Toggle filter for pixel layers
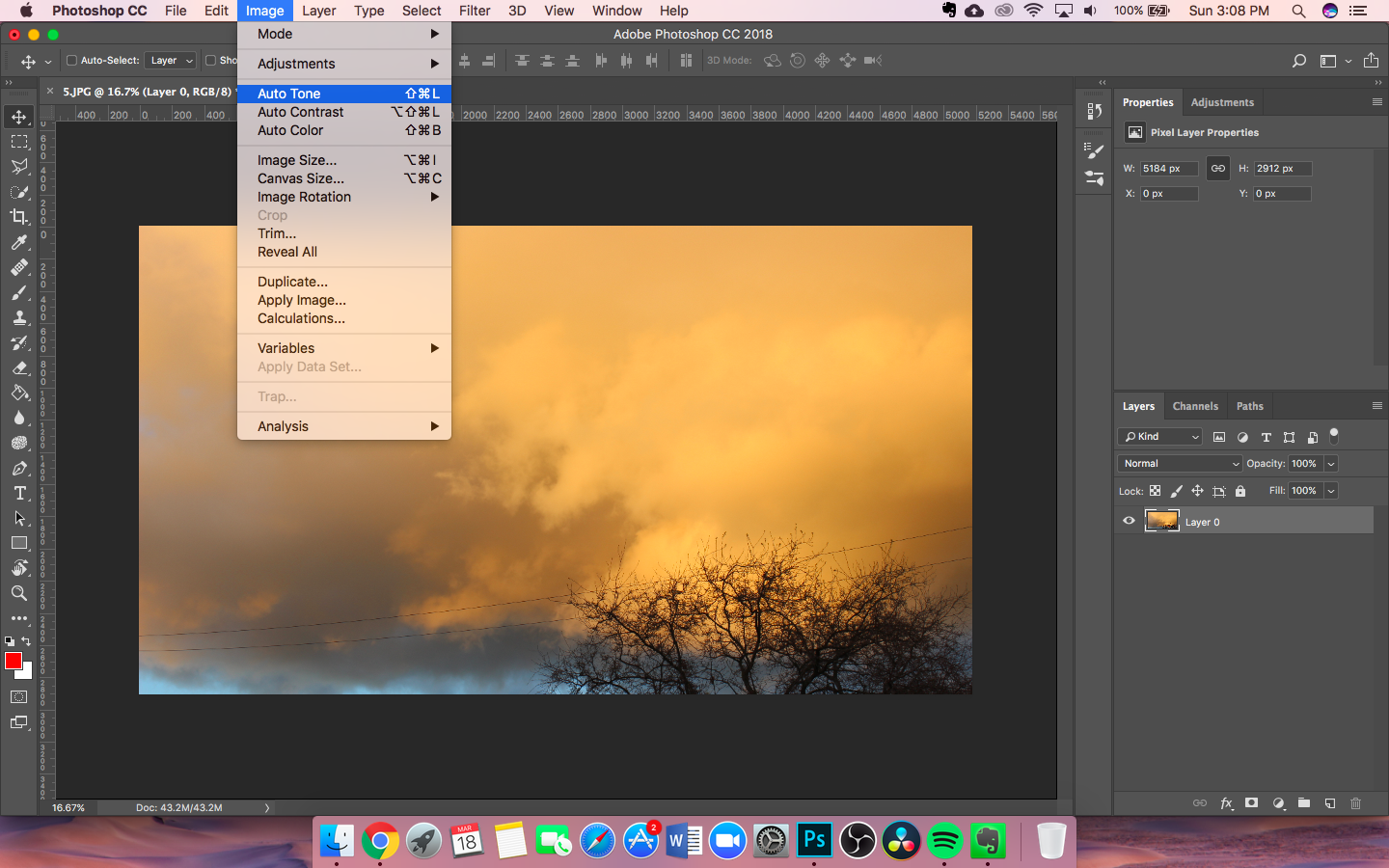The image size is (1389, 868). click(x=1219, y=437)
